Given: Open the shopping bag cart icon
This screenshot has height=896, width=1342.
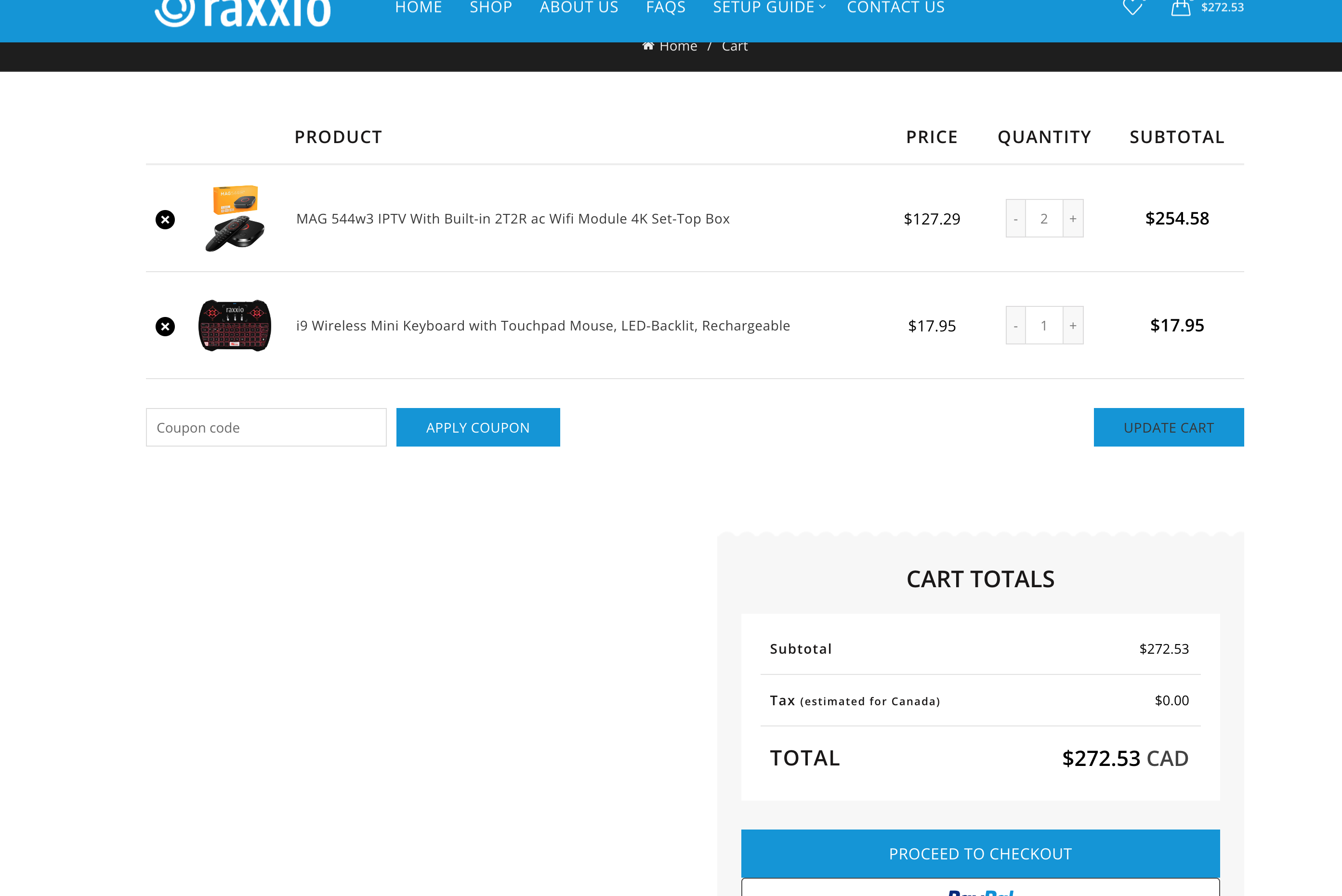Looking at the screenshot, I should pyautogui.click(x=1180, y=7).
